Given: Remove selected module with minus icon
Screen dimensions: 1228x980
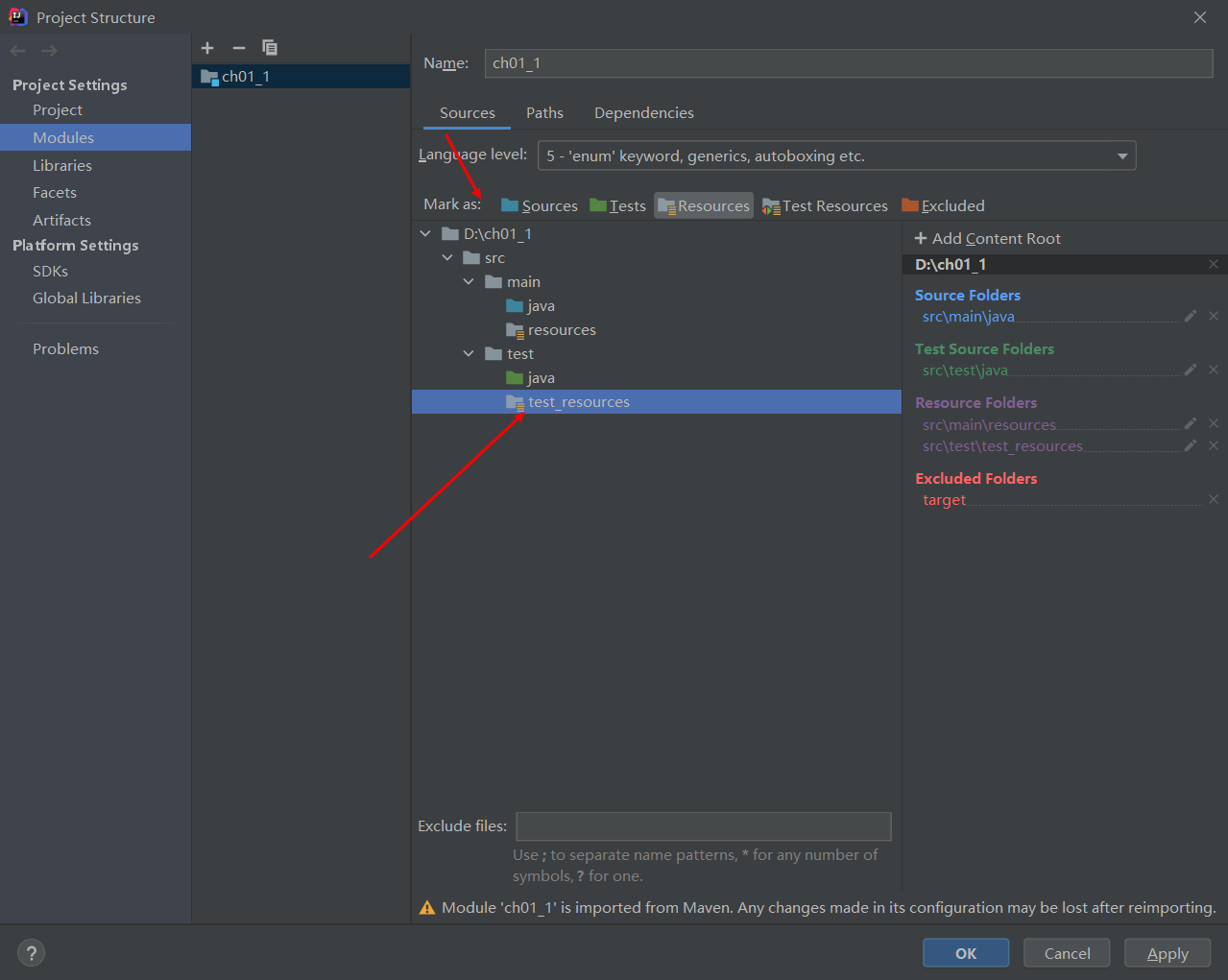Looking at the screenshot, I should tap(239, 48).
